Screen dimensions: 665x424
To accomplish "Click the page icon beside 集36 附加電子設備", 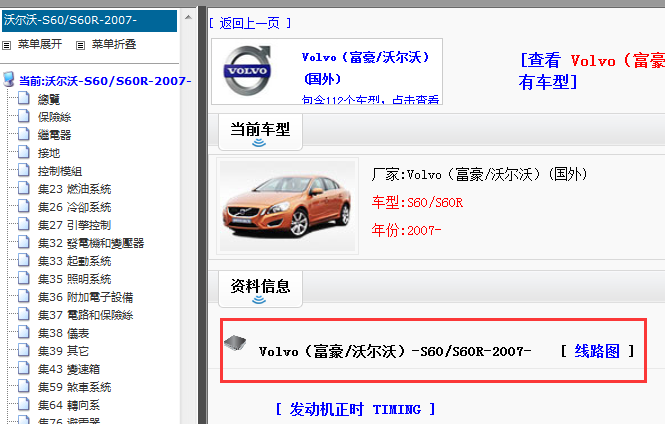I will (24, 296).
